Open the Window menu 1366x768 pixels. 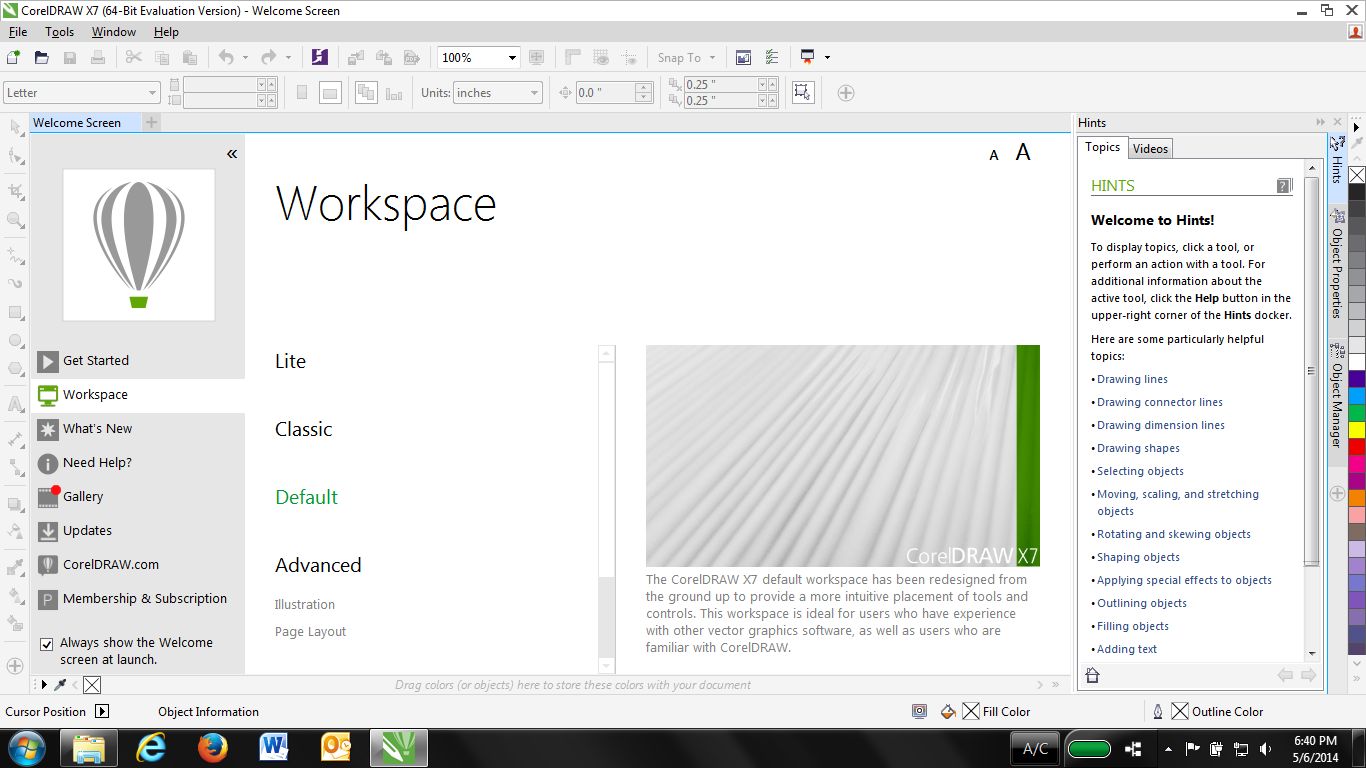114,32
